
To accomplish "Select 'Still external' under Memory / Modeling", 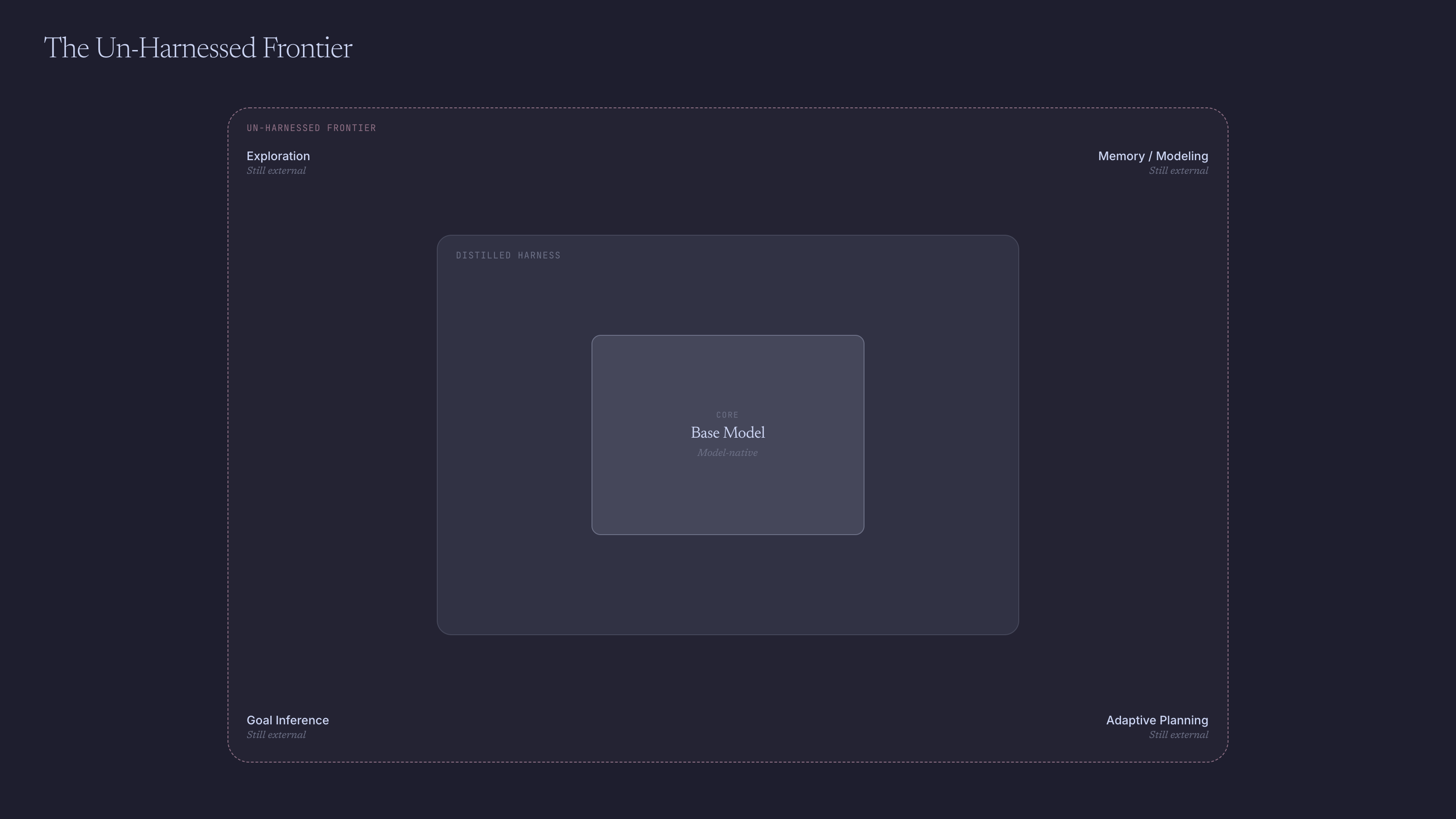I will coord(1178,171).
